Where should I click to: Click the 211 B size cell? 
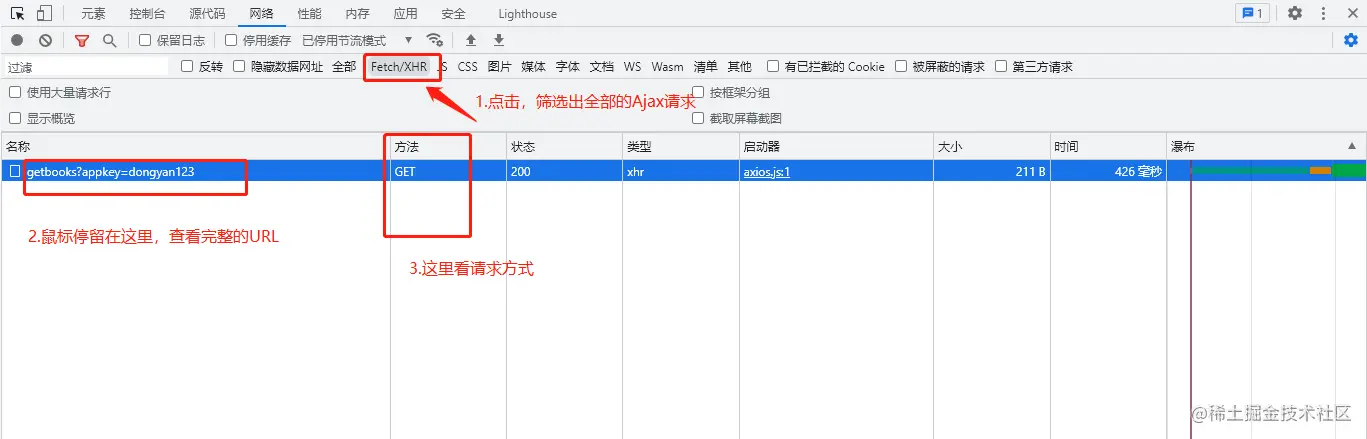[x=991, y=171]
